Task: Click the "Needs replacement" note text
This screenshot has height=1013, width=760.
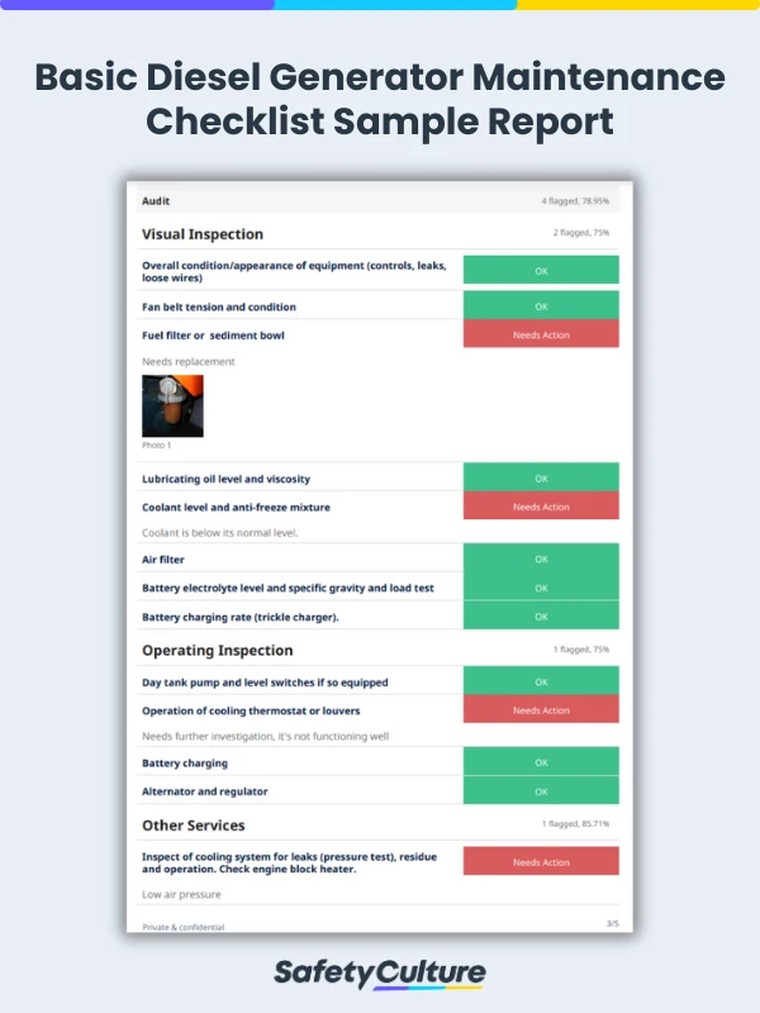Action: [x=189, y=361]
